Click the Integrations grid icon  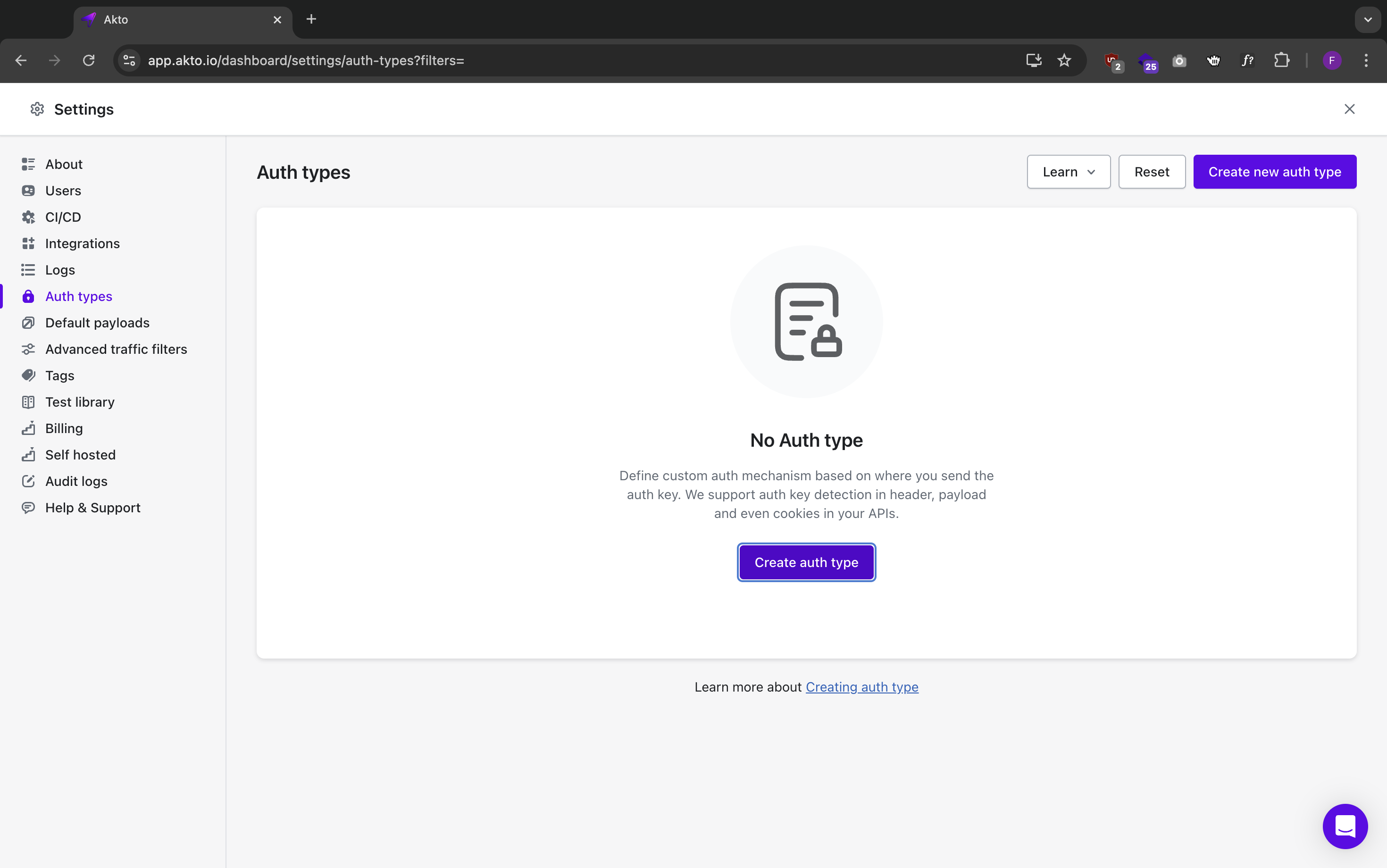(28, 243)
